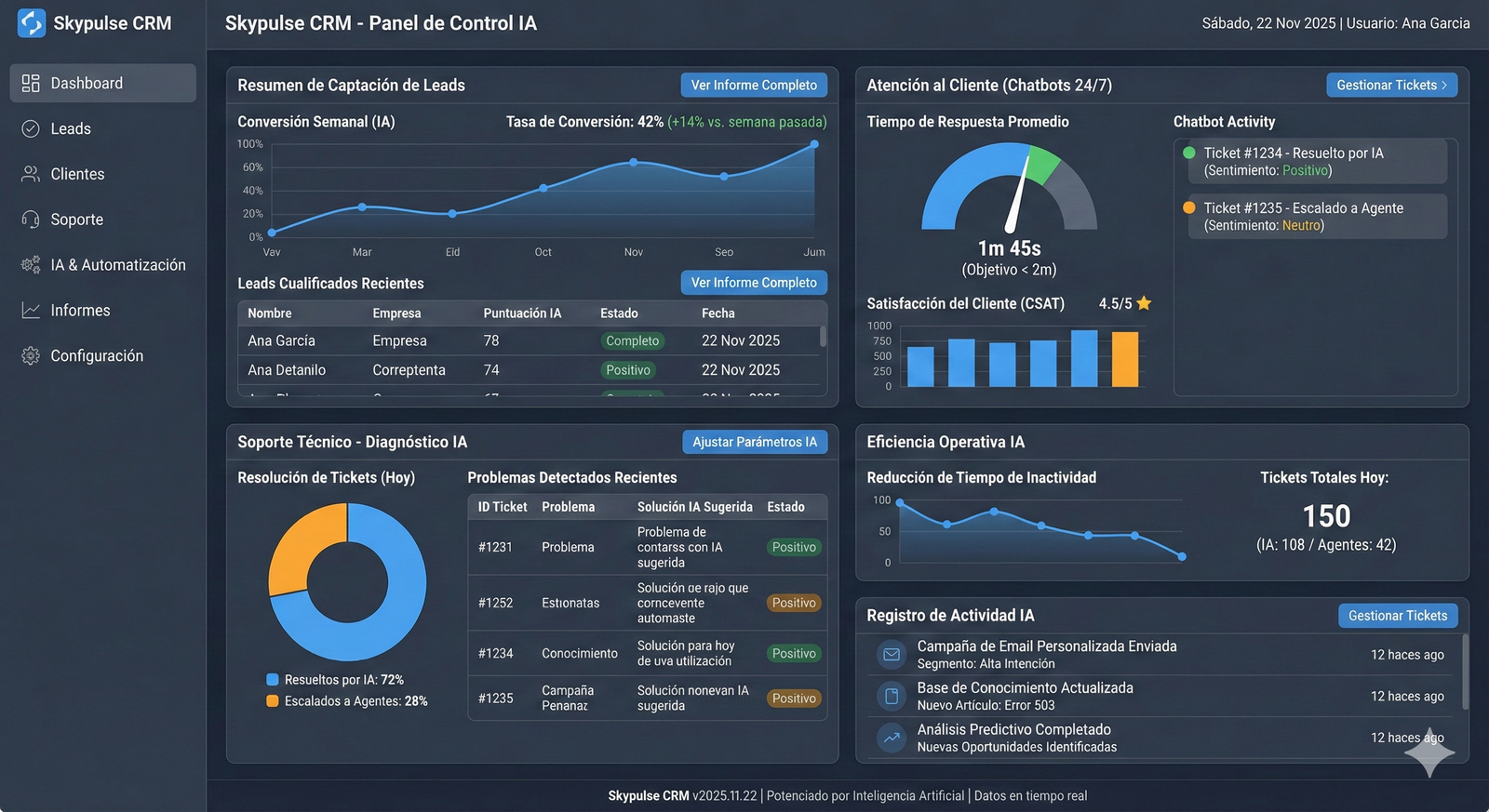Open the Informes menu item
The width and height of the screenshot is (1489, 812).
click(x=80, y=311)
